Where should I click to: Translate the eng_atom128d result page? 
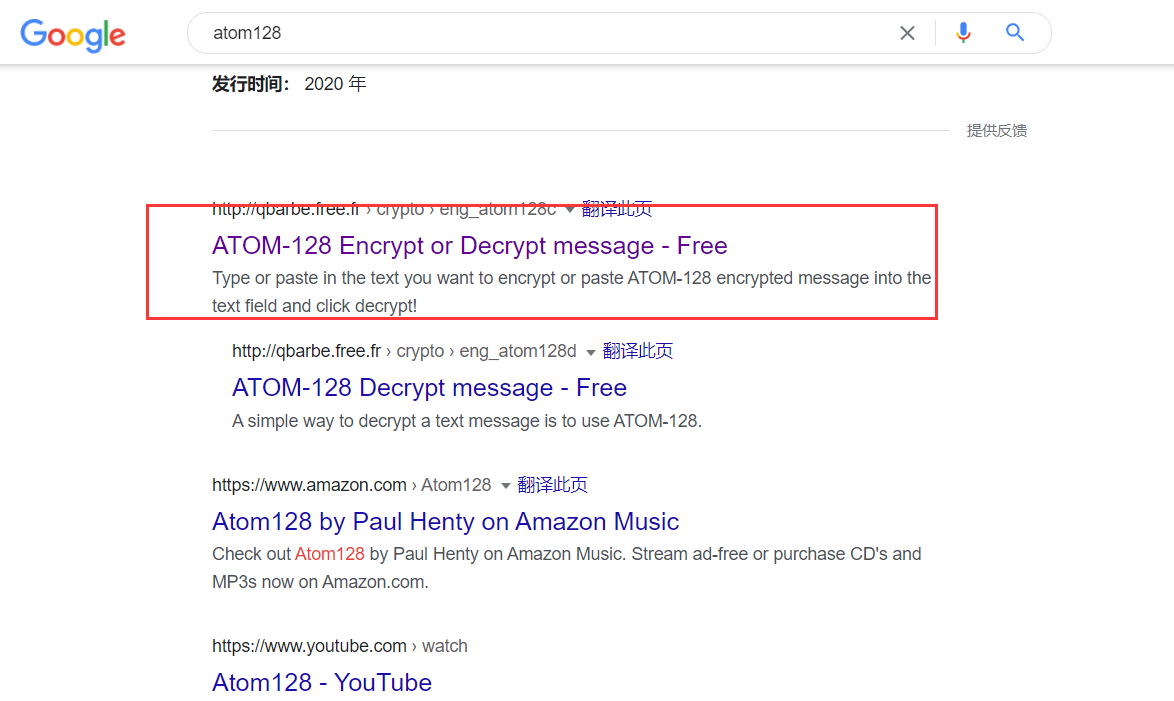click(x=638, y=350)
